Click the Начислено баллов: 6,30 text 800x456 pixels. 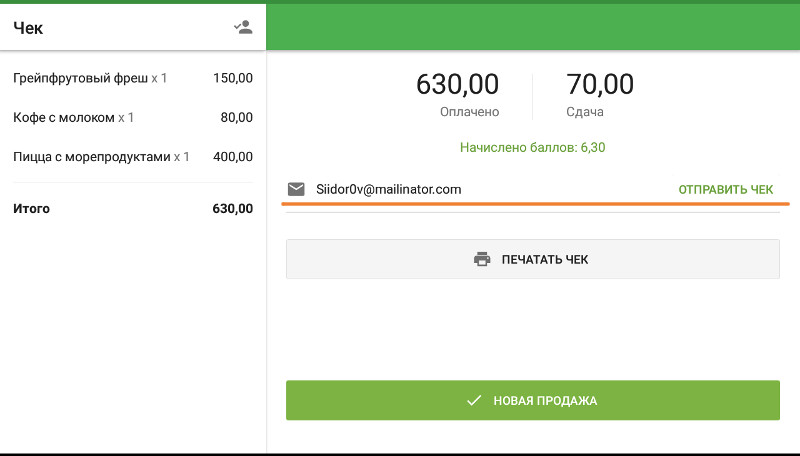coord(532,147)
